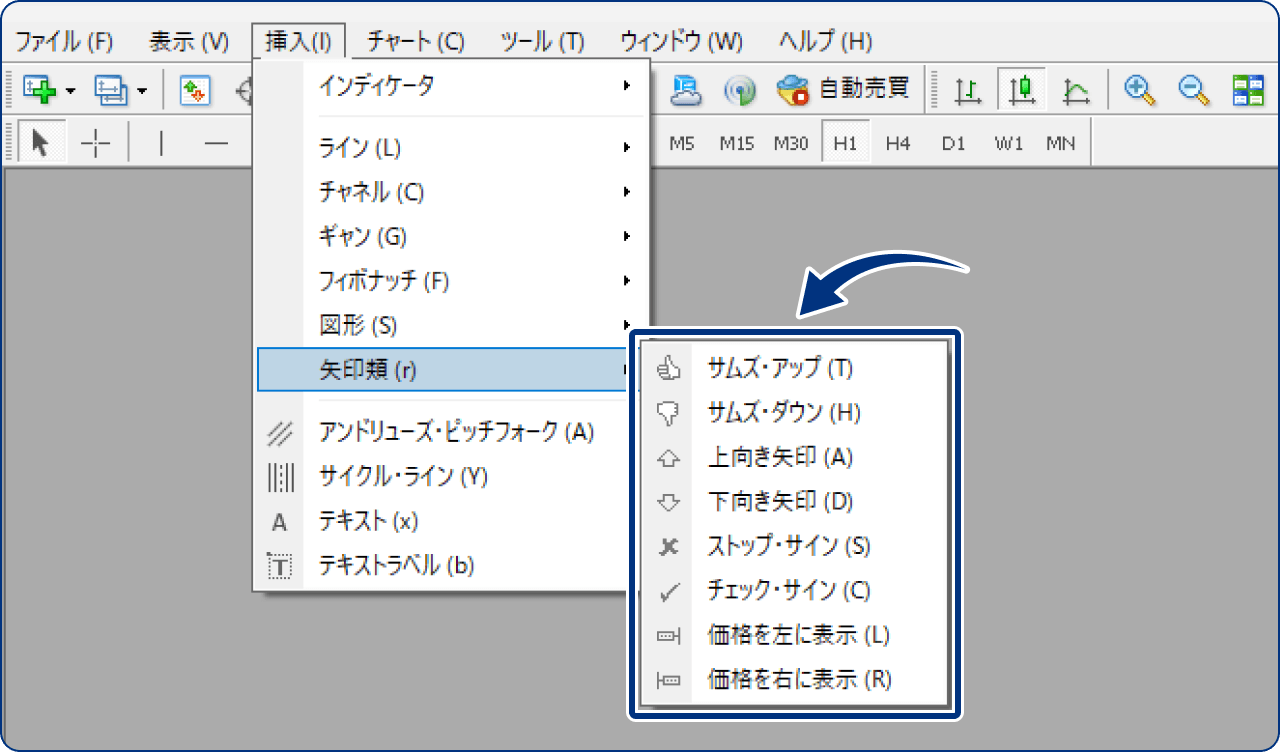Image resolution: width=1280 pixels, height=752 pixels.
Task: Zoom out of the chart
Action: click(1193, 89)
